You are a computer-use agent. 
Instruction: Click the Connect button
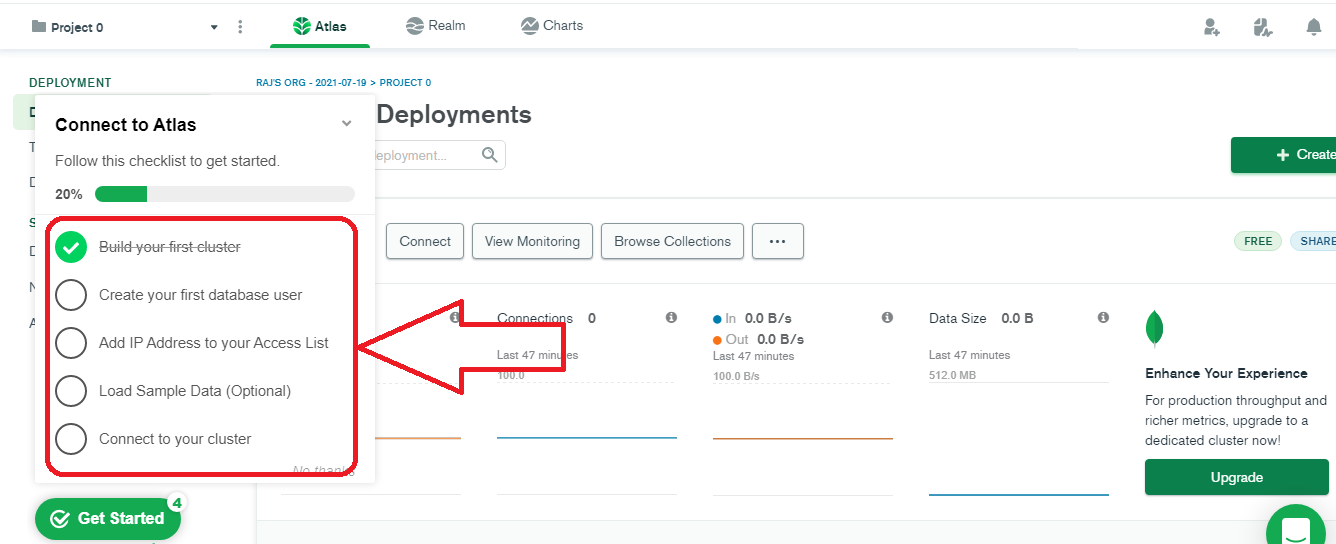pyautogui.click(x=425, y=241)
